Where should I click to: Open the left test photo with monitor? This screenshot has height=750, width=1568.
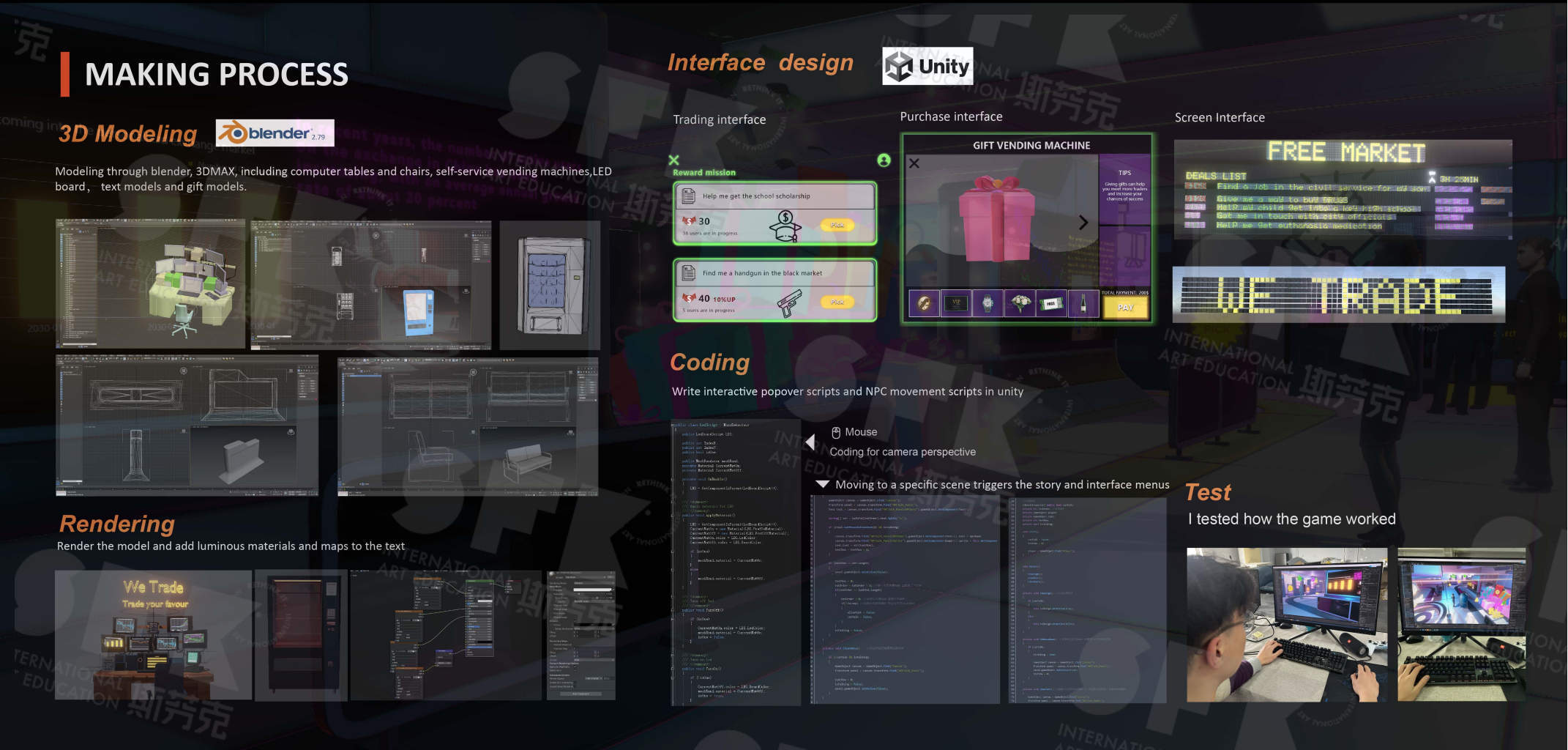[x=1287, y=625]
